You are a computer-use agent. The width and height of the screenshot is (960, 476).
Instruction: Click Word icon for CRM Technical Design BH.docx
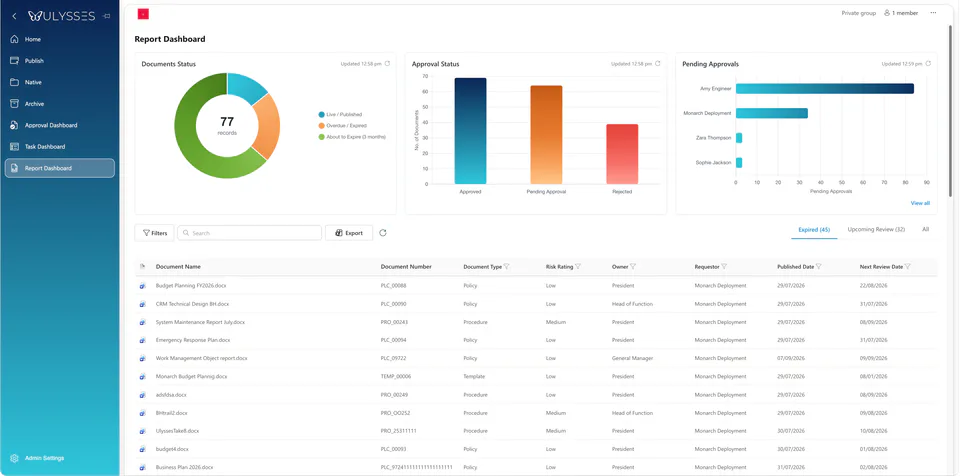pyautogui.click(x=143, y=304)
